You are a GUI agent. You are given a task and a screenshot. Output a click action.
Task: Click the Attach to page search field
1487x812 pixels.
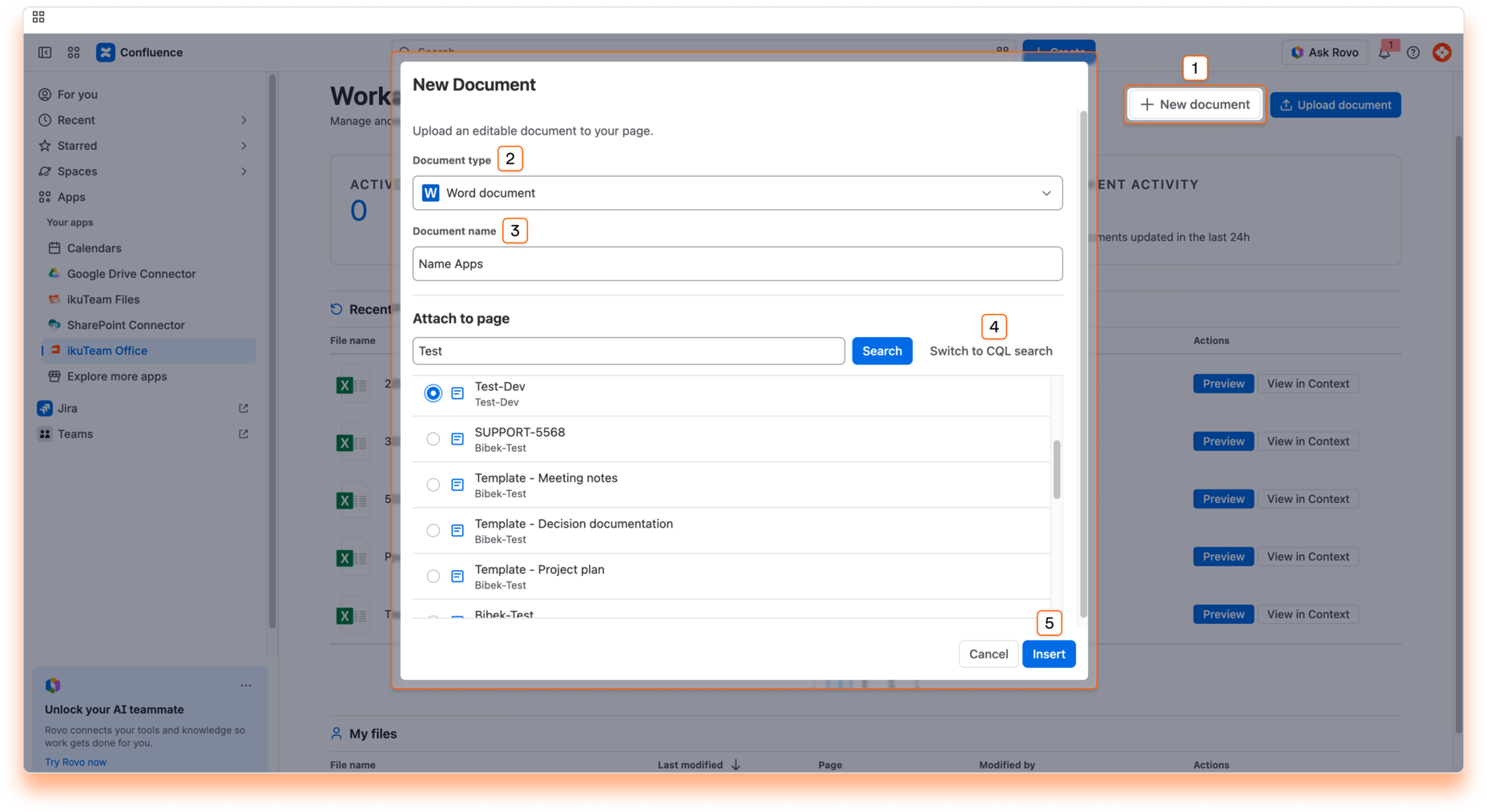(628, 351)
